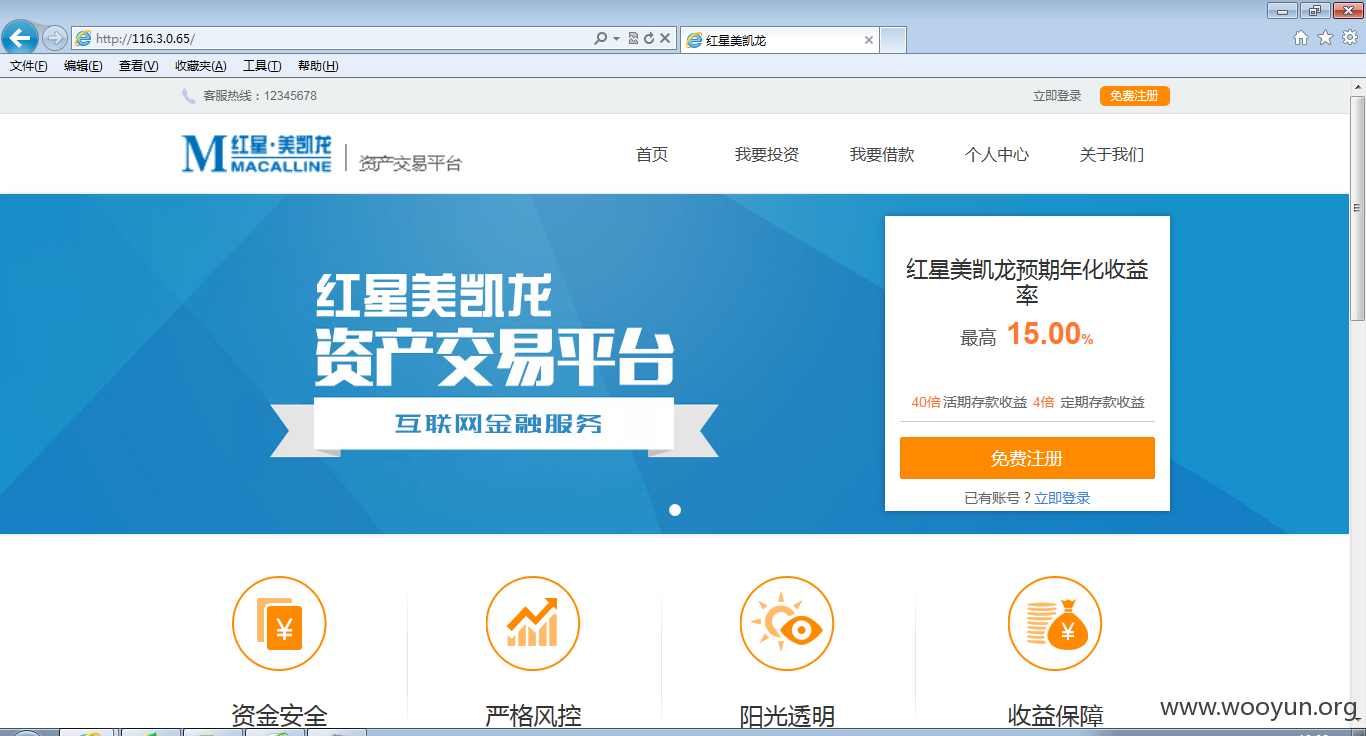Screen dimensions: 1366x736
Task: Click the scrollbar up arrow
Action: [x=1357, y=87]
